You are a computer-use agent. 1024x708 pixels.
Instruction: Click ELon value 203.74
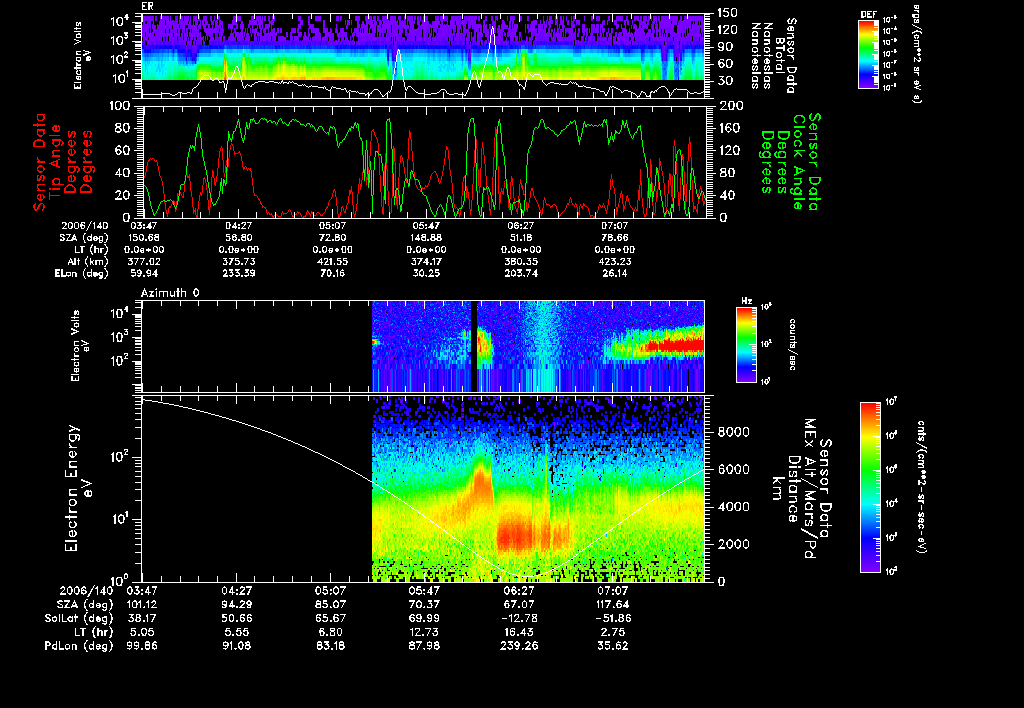(520, 274)
